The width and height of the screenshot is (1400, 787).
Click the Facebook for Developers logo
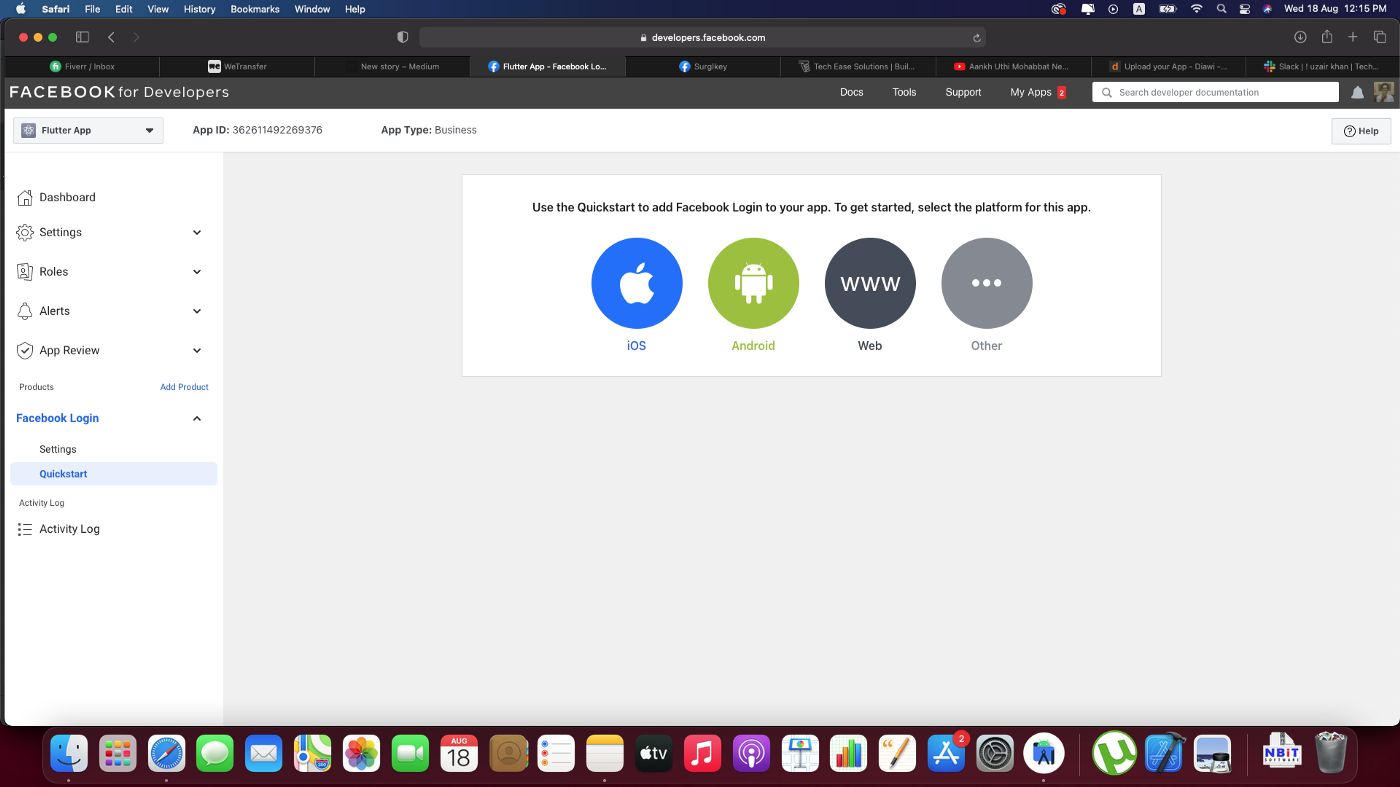119,92
